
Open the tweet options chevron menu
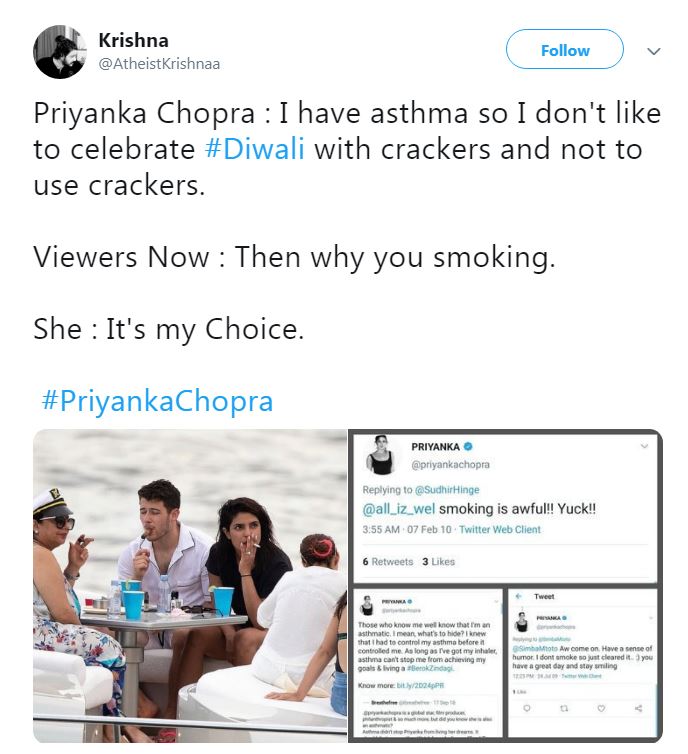click(654, 50)
